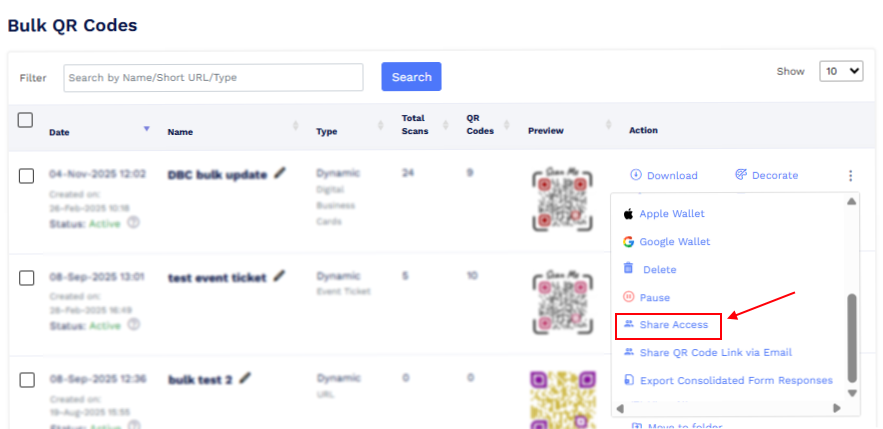Open bulk test 2 yellow QR preview

coord(562,399)
